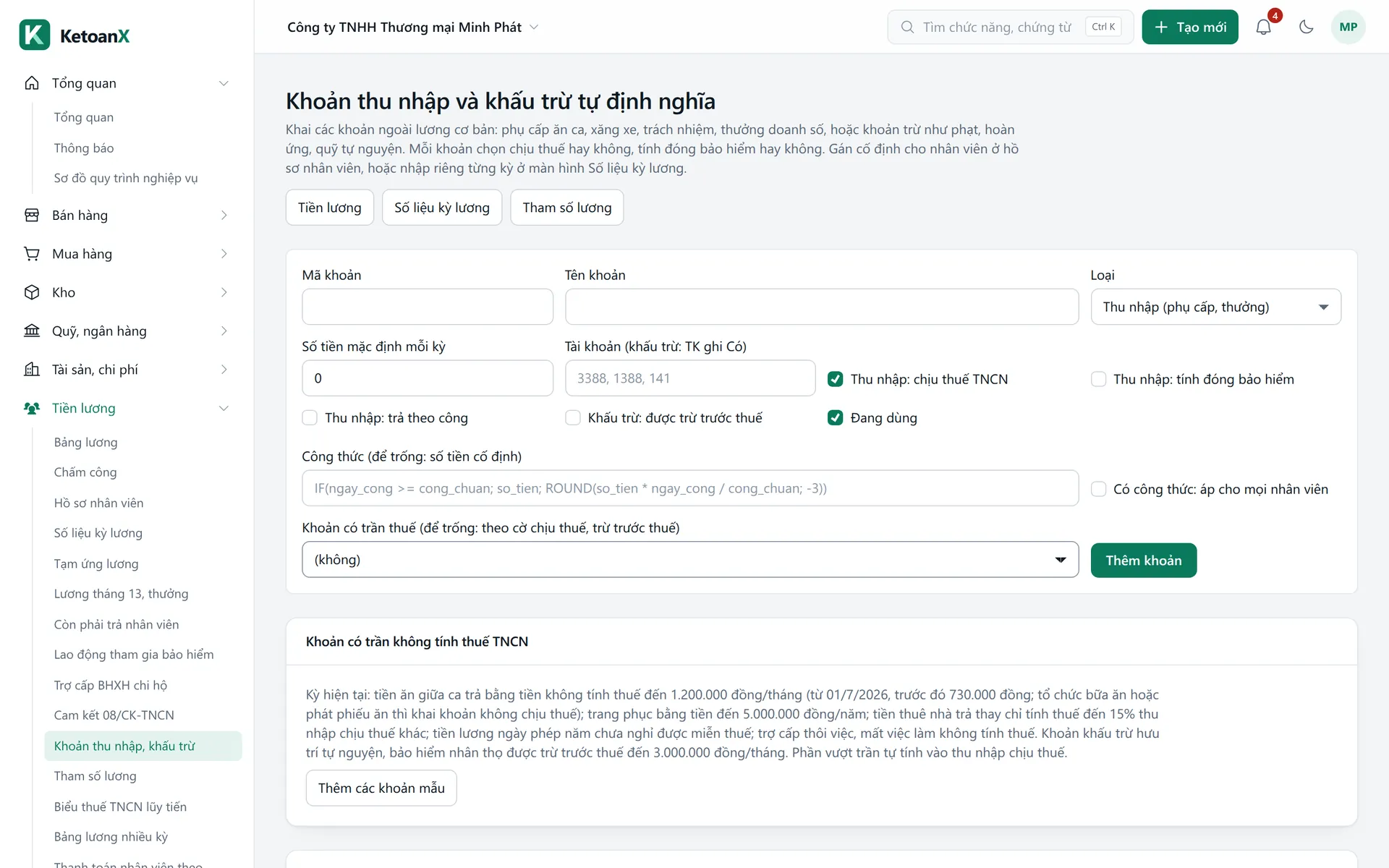Focus the Mã khoản input field
The height and width of the screenshot is (868, 1389).
428,307
